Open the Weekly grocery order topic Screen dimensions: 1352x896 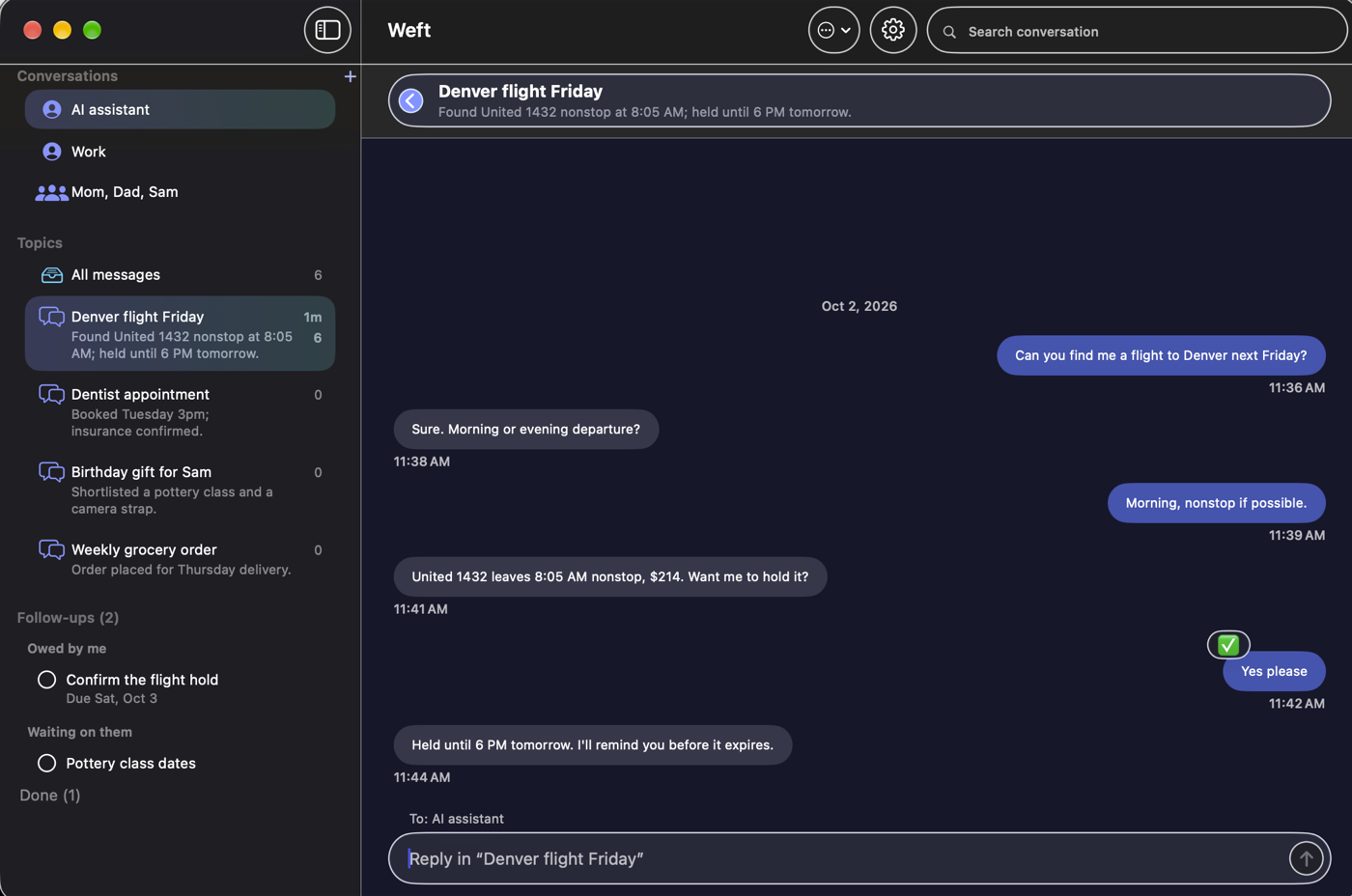coord(180,559)
